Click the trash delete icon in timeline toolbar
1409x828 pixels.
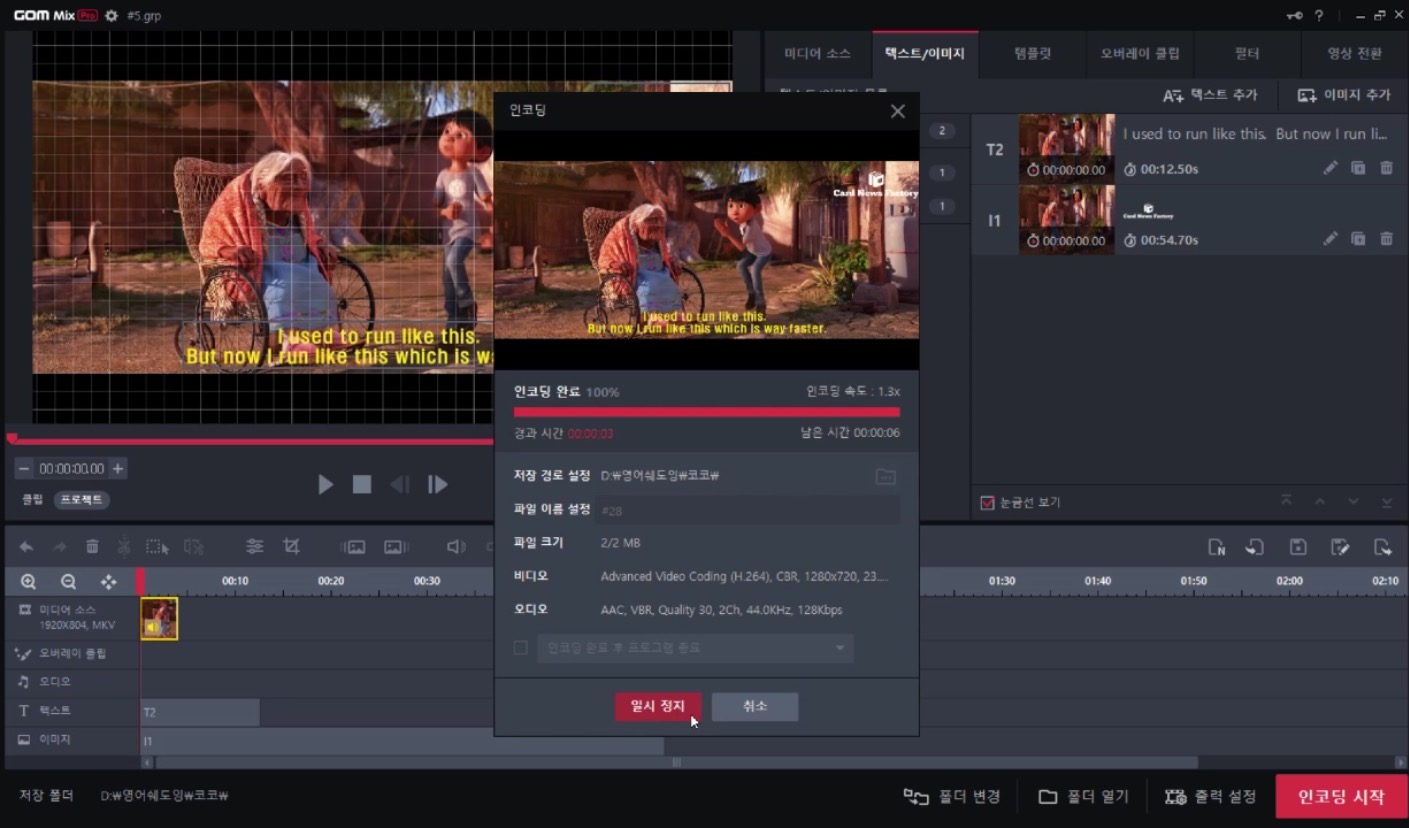coord(92,547)
